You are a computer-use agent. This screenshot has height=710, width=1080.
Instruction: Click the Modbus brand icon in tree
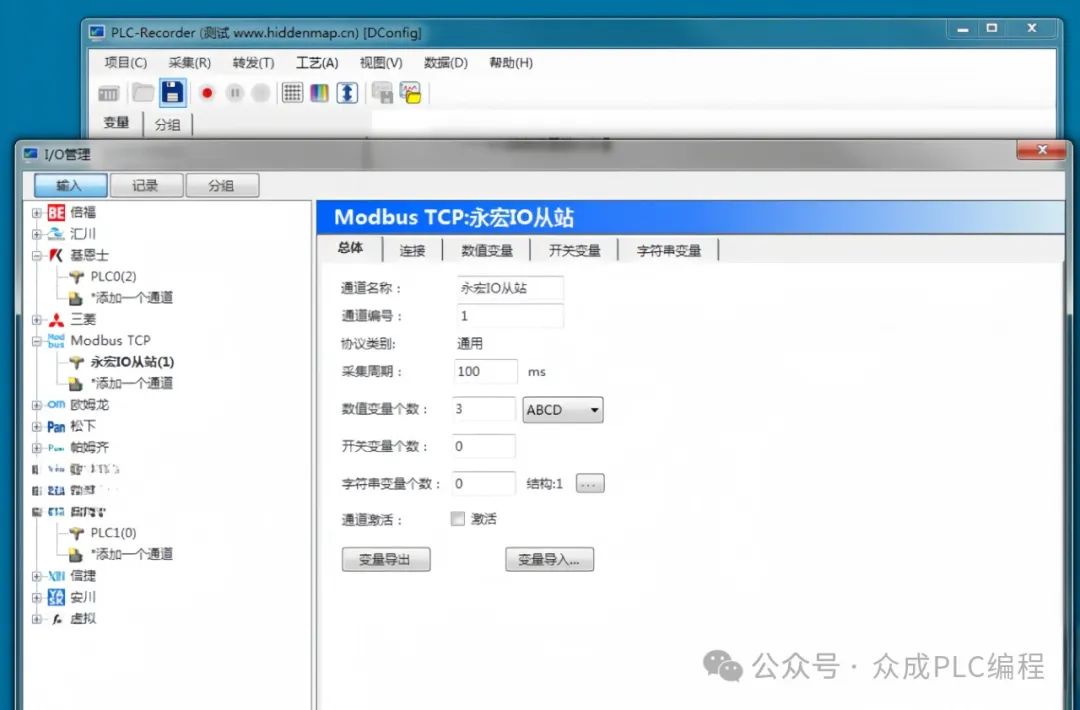click(56, 341)
